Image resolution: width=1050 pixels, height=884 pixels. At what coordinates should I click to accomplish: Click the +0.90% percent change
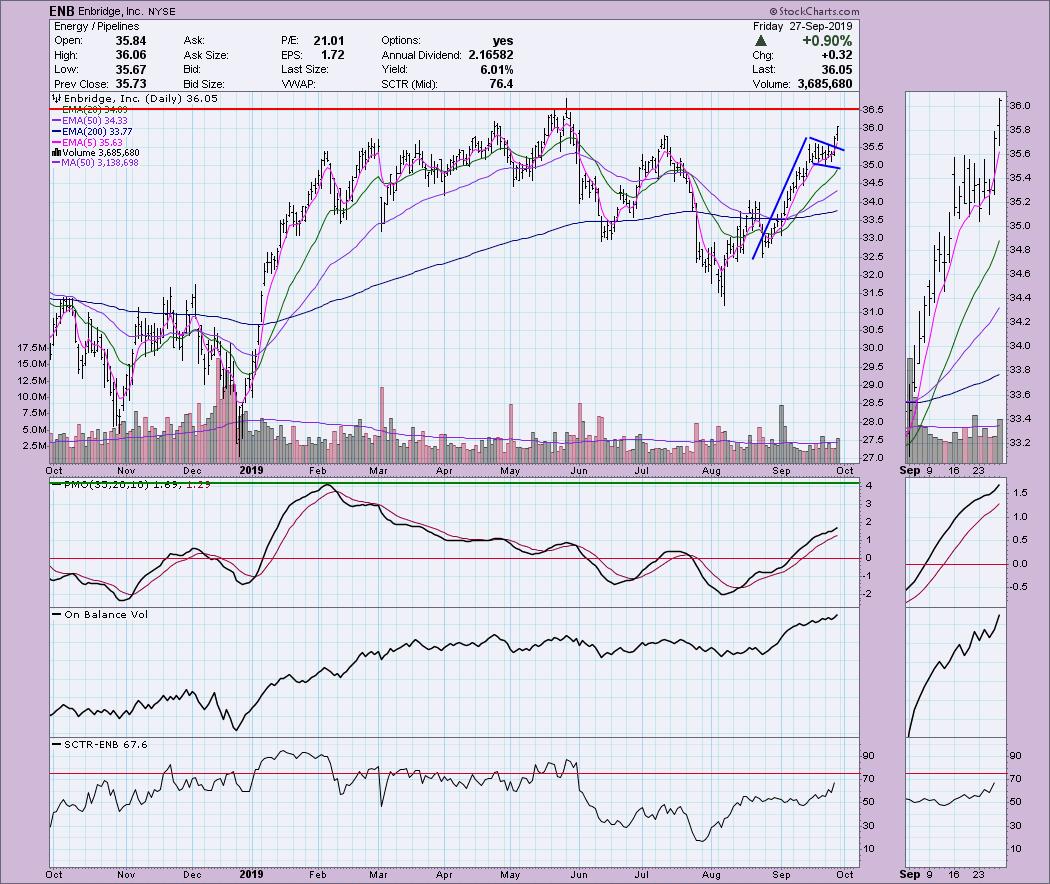(826, 41)
